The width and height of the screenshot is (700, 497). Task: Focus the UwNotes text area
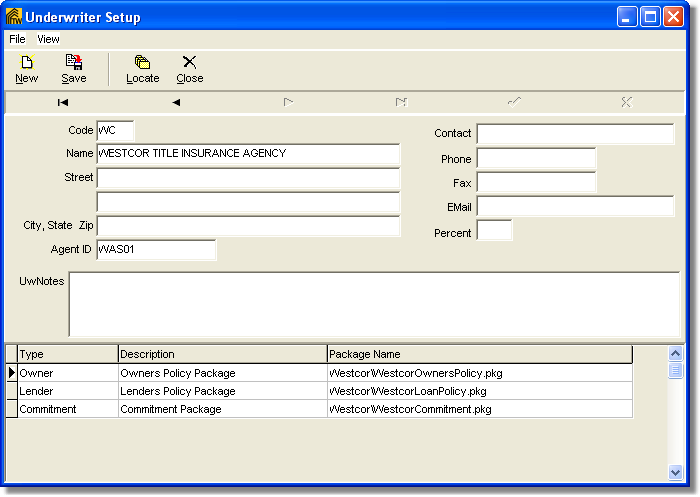373,304
